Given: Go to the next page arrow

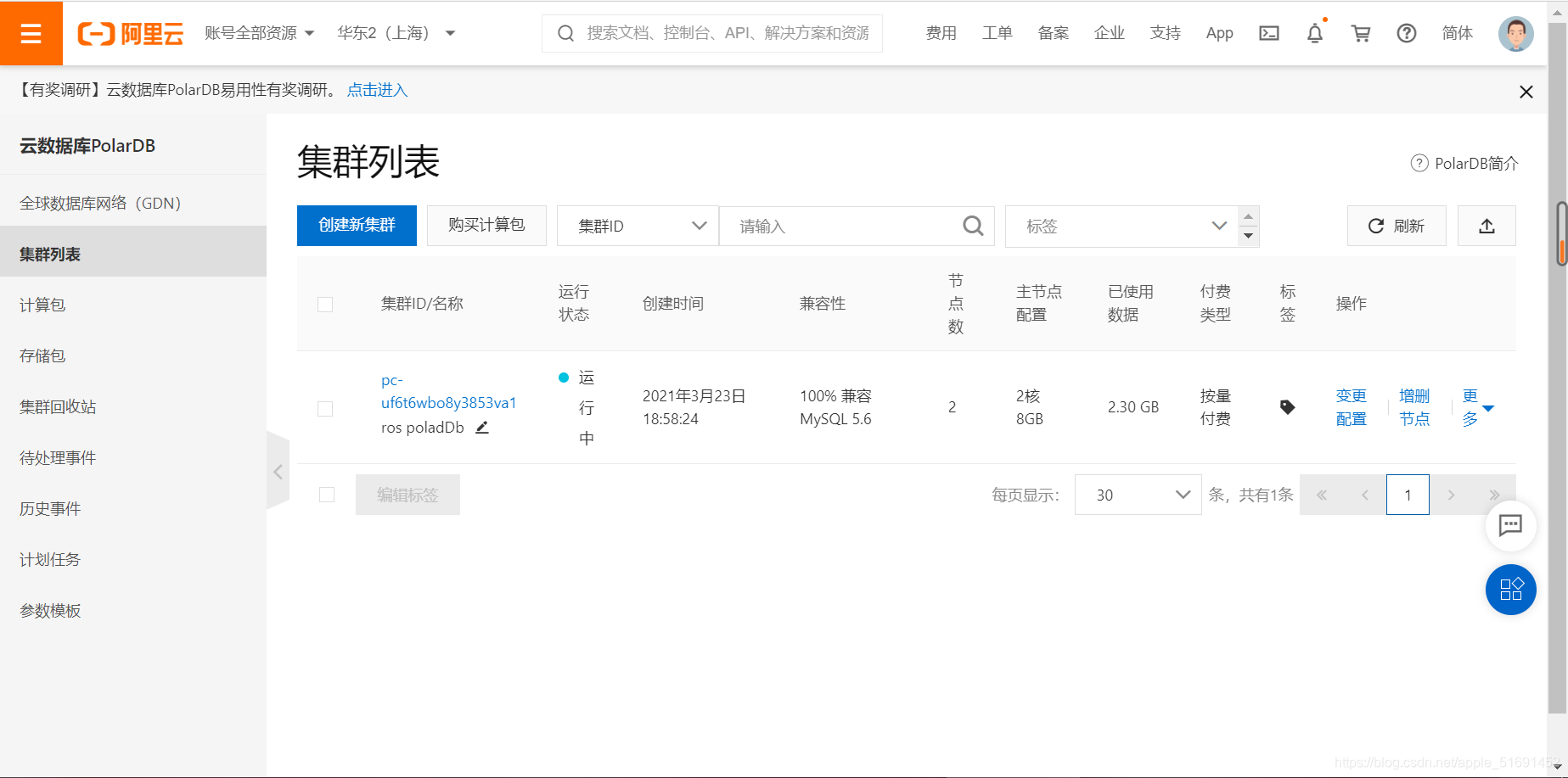Looking at the screenshot, I should tap(1452, 495).
